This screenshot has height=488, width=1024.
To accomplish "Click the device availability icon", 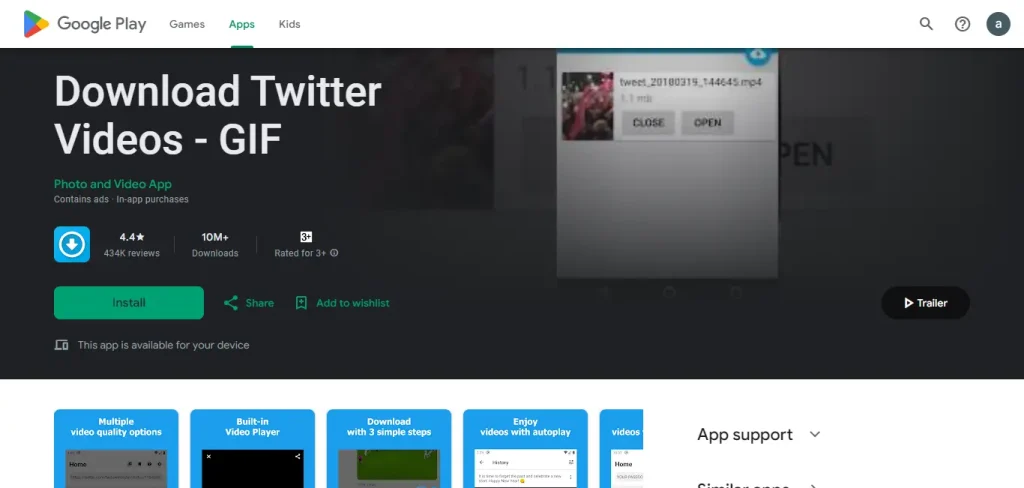I will pos(61,345).
